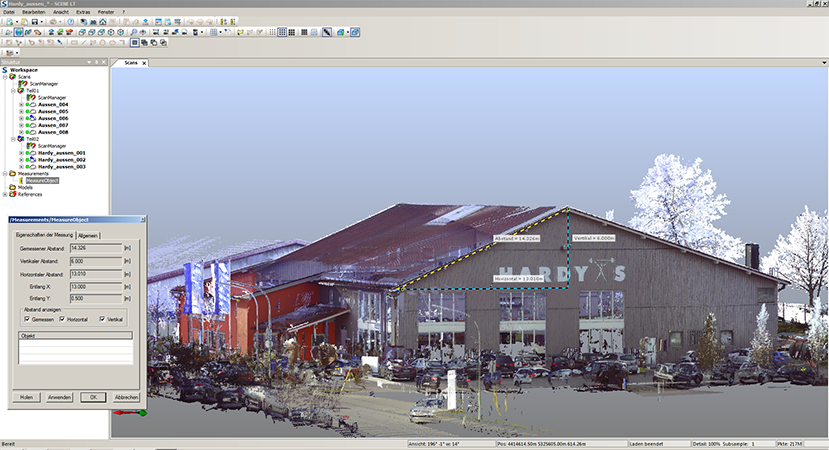Image resolution: width=829 pixels, height=450 pixels.
Task: Collapse the Teil01 folder node
Action: 13,90
